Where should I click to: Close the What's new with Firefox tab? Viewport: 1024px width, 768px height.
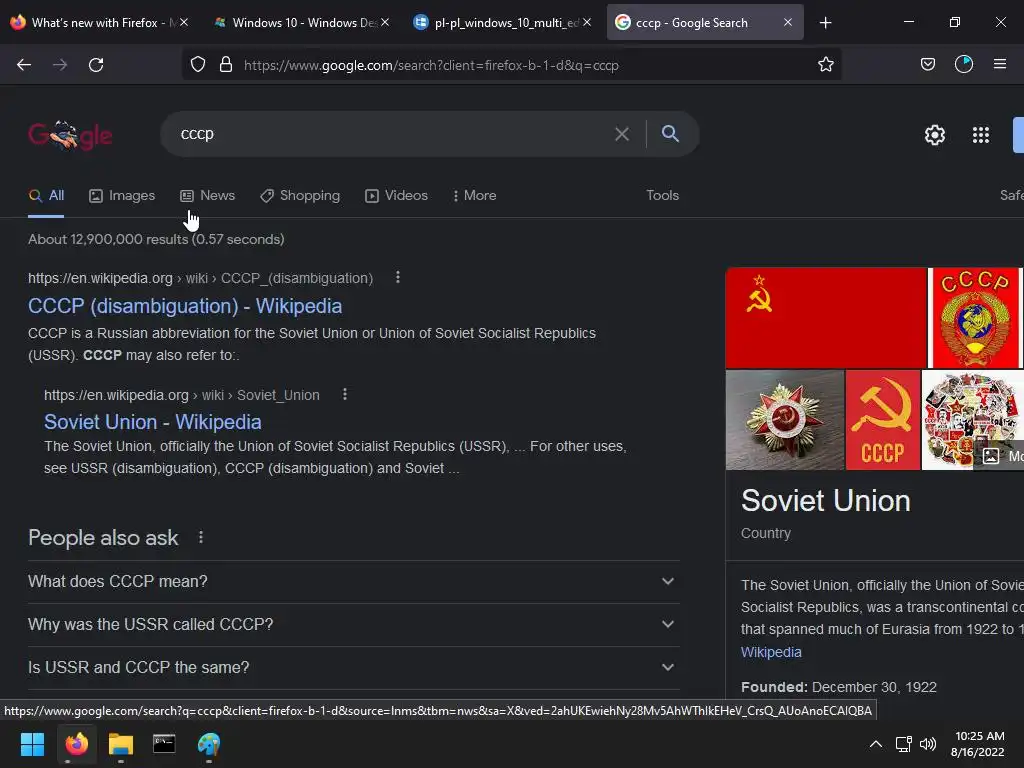pyautogui.click(x=184, y=23)
